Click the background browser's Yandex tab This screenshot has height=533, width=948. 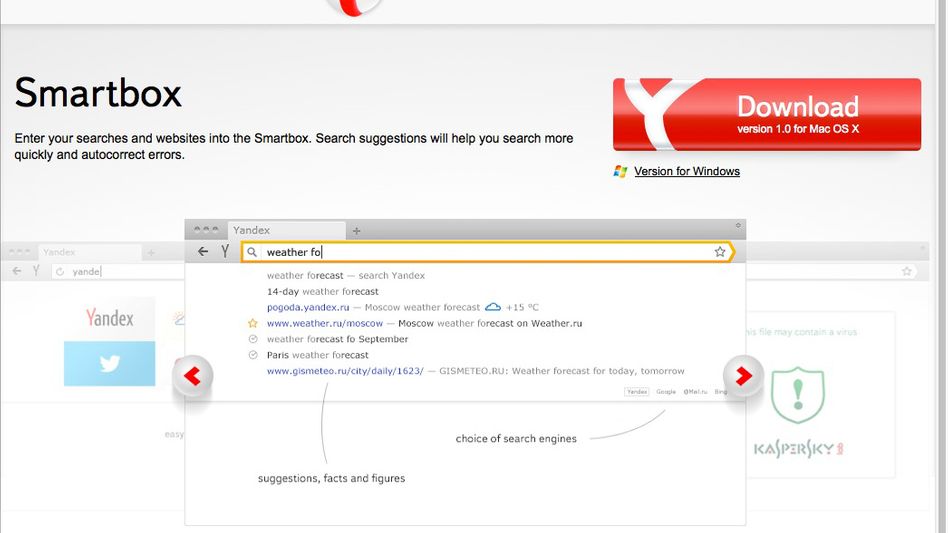pyautogui.click(x=91, y=252)
